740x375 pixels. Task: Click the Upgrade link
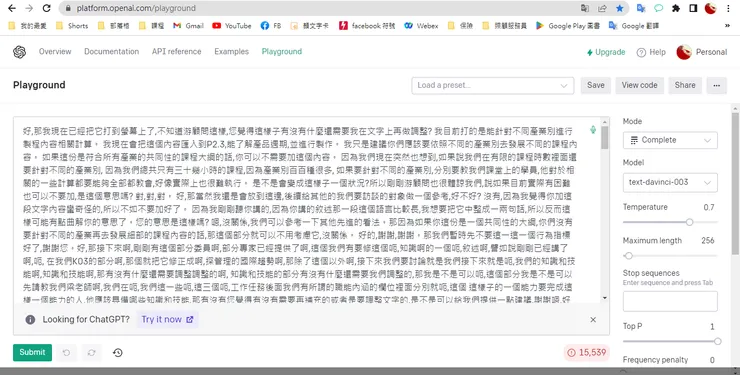(605, 52)
